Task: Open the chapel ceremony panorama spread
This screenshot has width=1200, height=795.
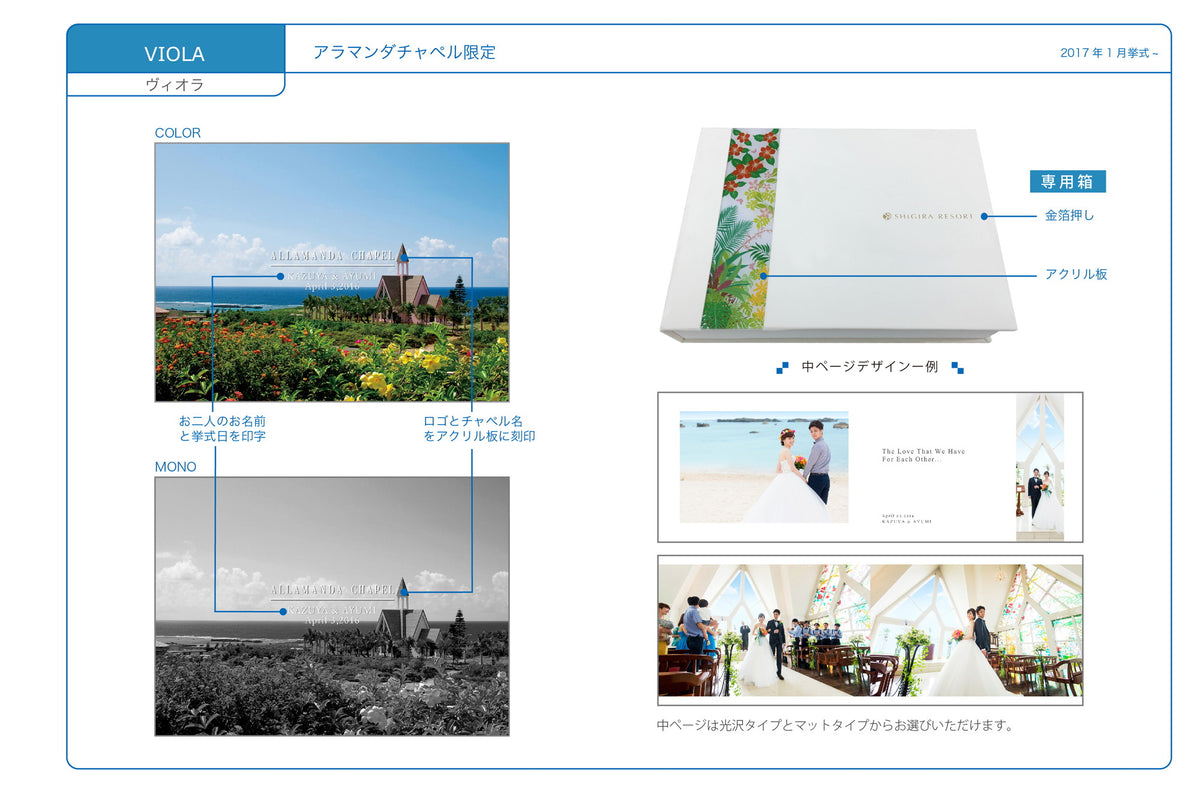Action: coord(869,630)
